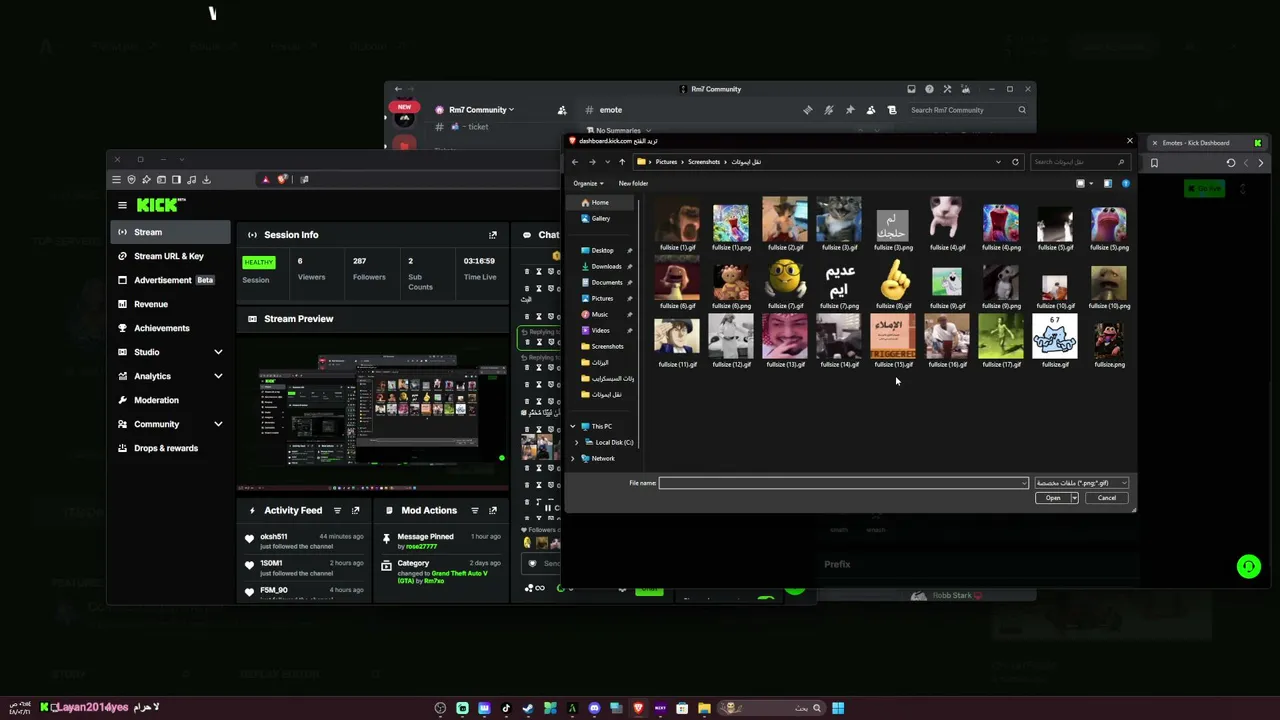Image resolution: width=1280 pixels, height=720 pixels.
Task: Open the file dialog help button
Action: (x=1125, y=184)
